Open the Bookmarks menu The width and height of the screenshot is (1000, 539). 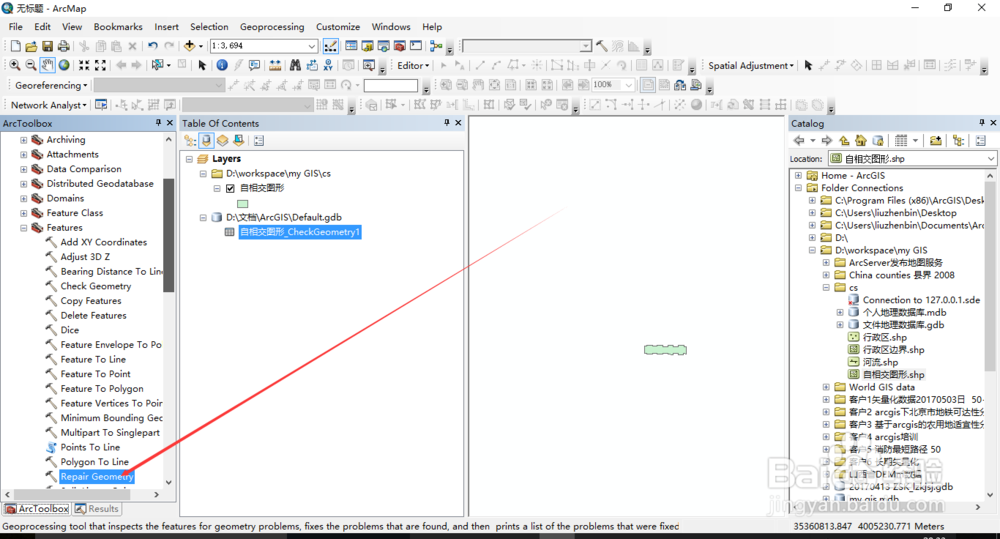click(118, 27)
